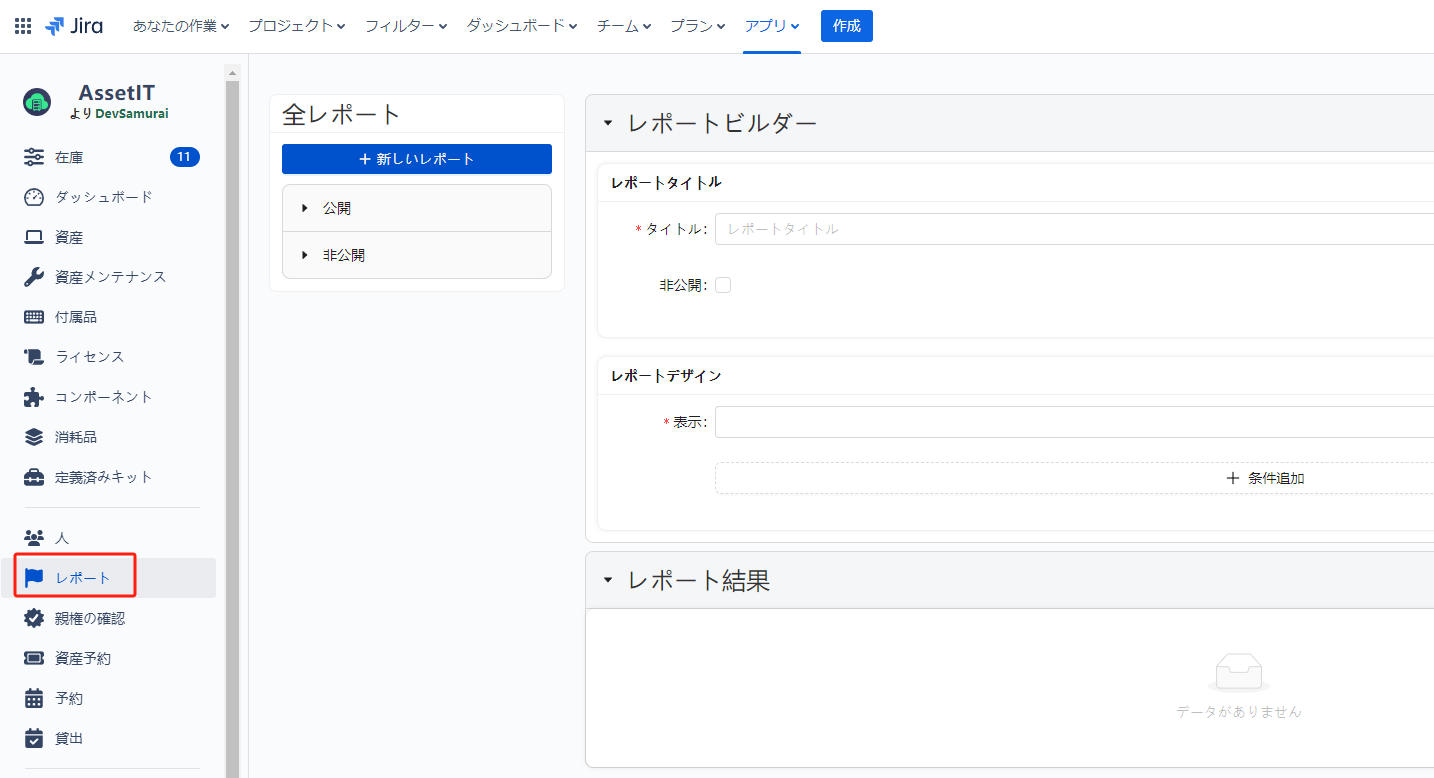The width and height of the screenshot is (1434, 778).
Task: Open 在庫 inventory sliders icon
Action: point(34,157)
